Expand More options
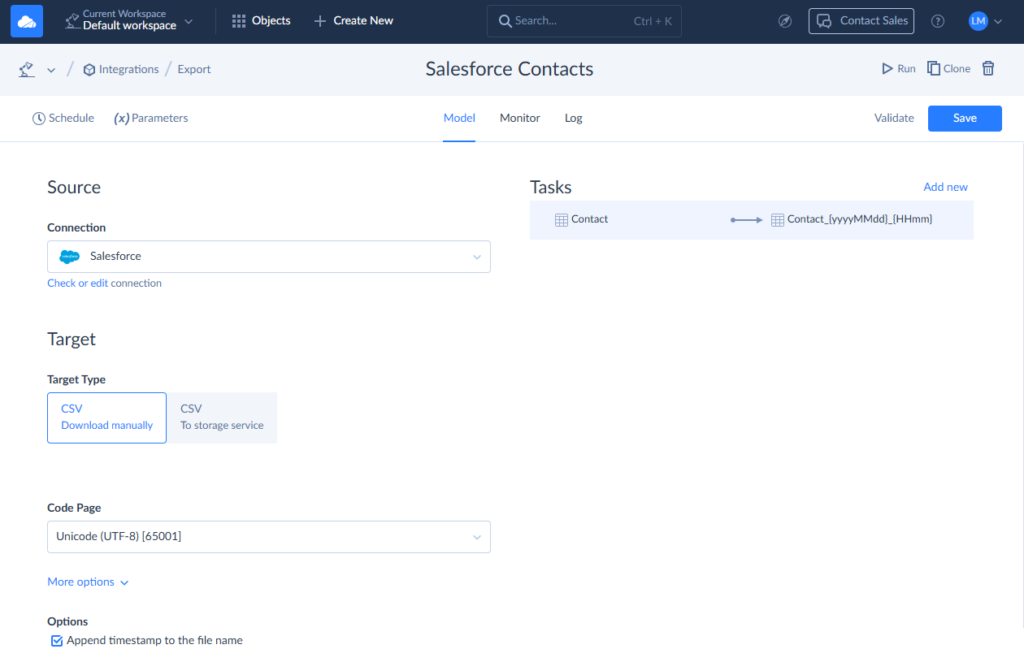Screen dimensions: 1024x649 point(88,582)
